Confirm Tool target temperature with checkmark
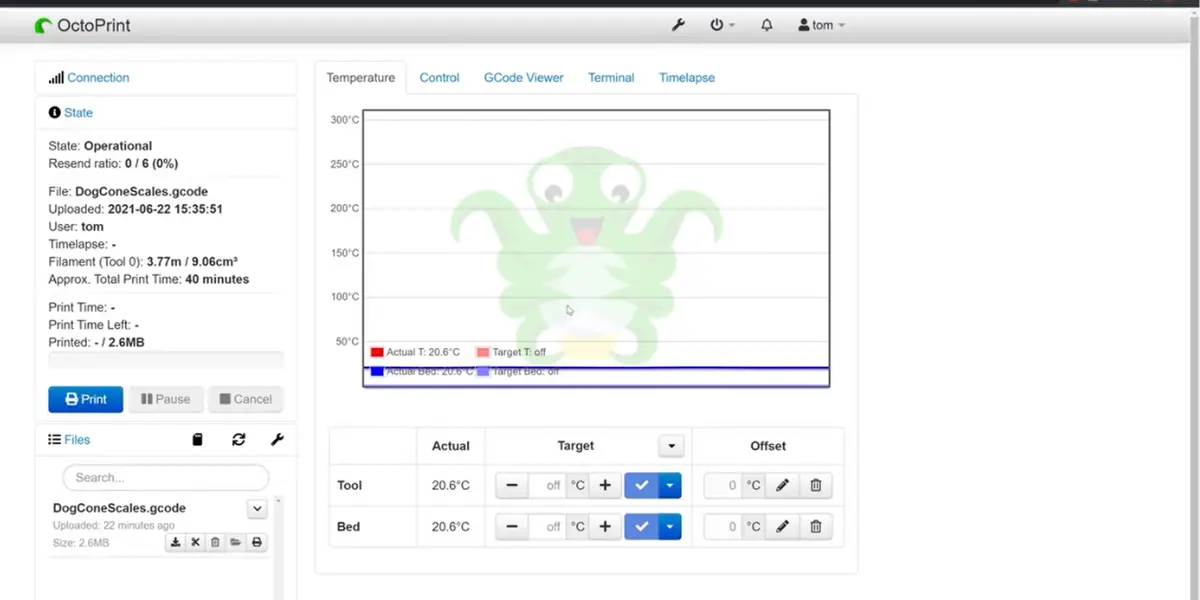This screenshot has height=600, width=1200. (642, 486)
